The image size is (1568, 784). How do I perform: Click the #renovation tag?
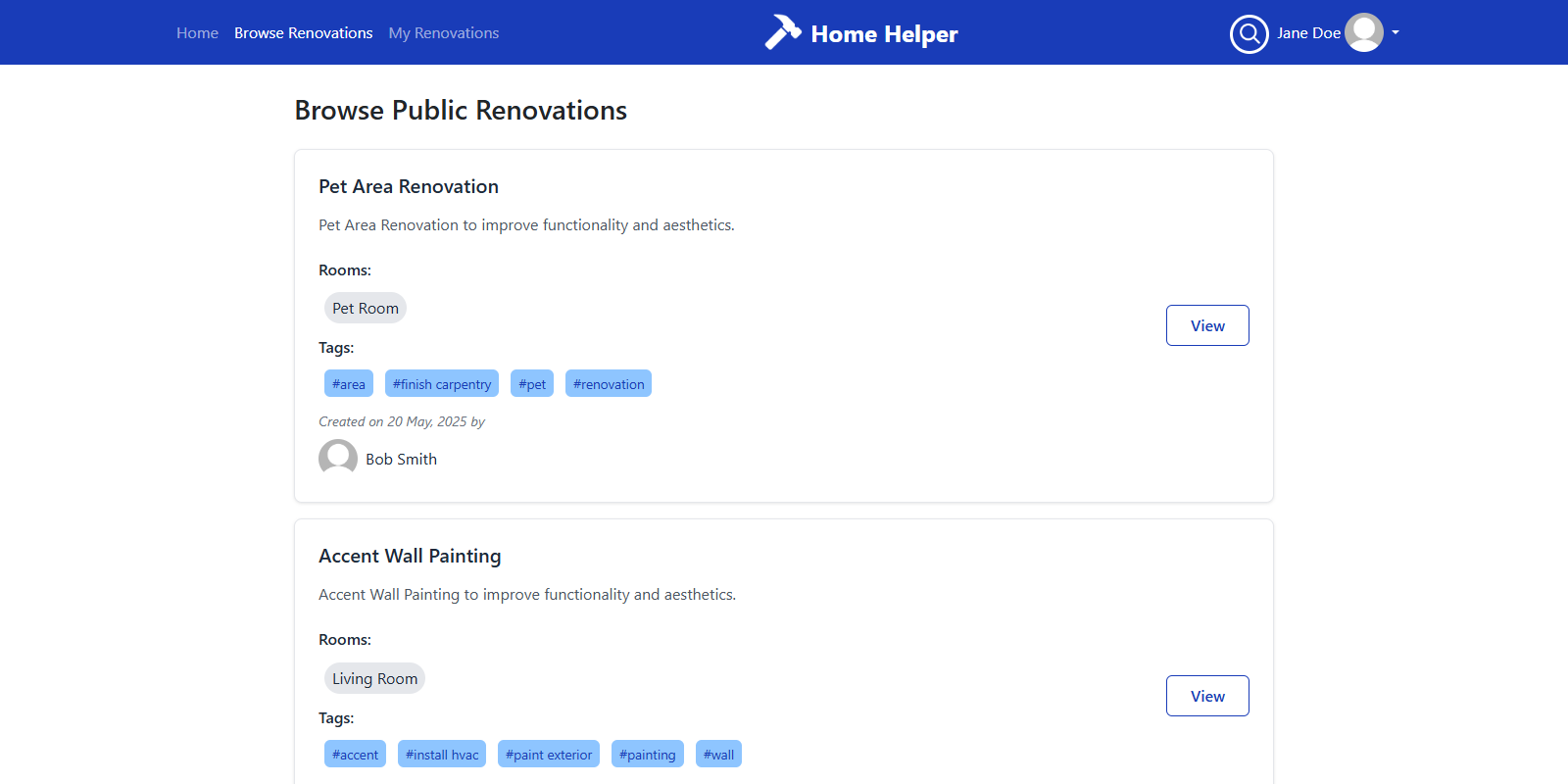[x=608, y=384]
